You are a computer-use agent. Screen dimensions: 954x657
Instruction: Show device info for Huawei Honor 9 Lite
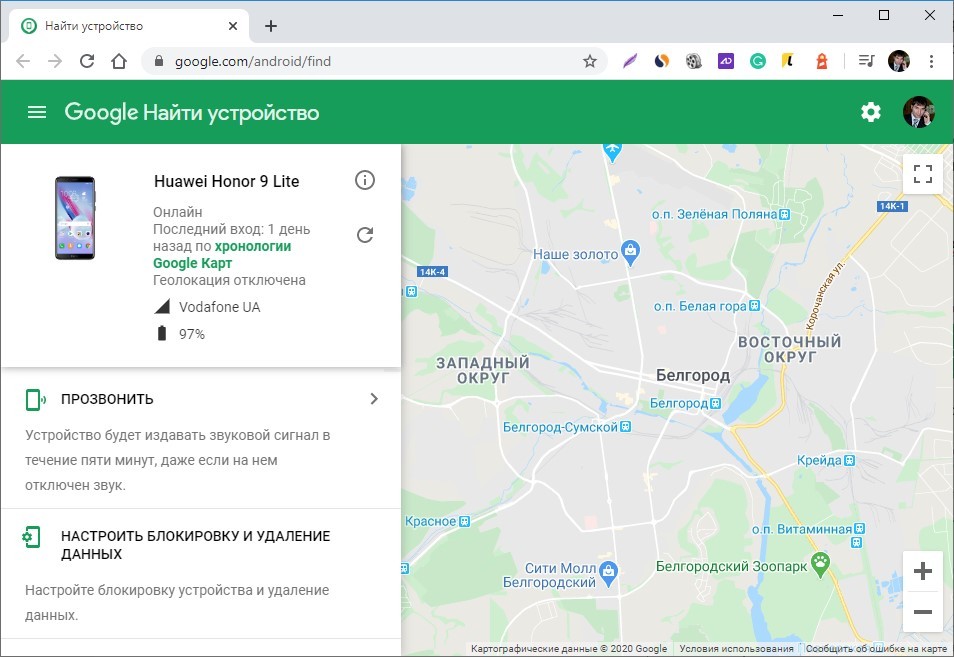pyautogui.click(x=365, y=180)
